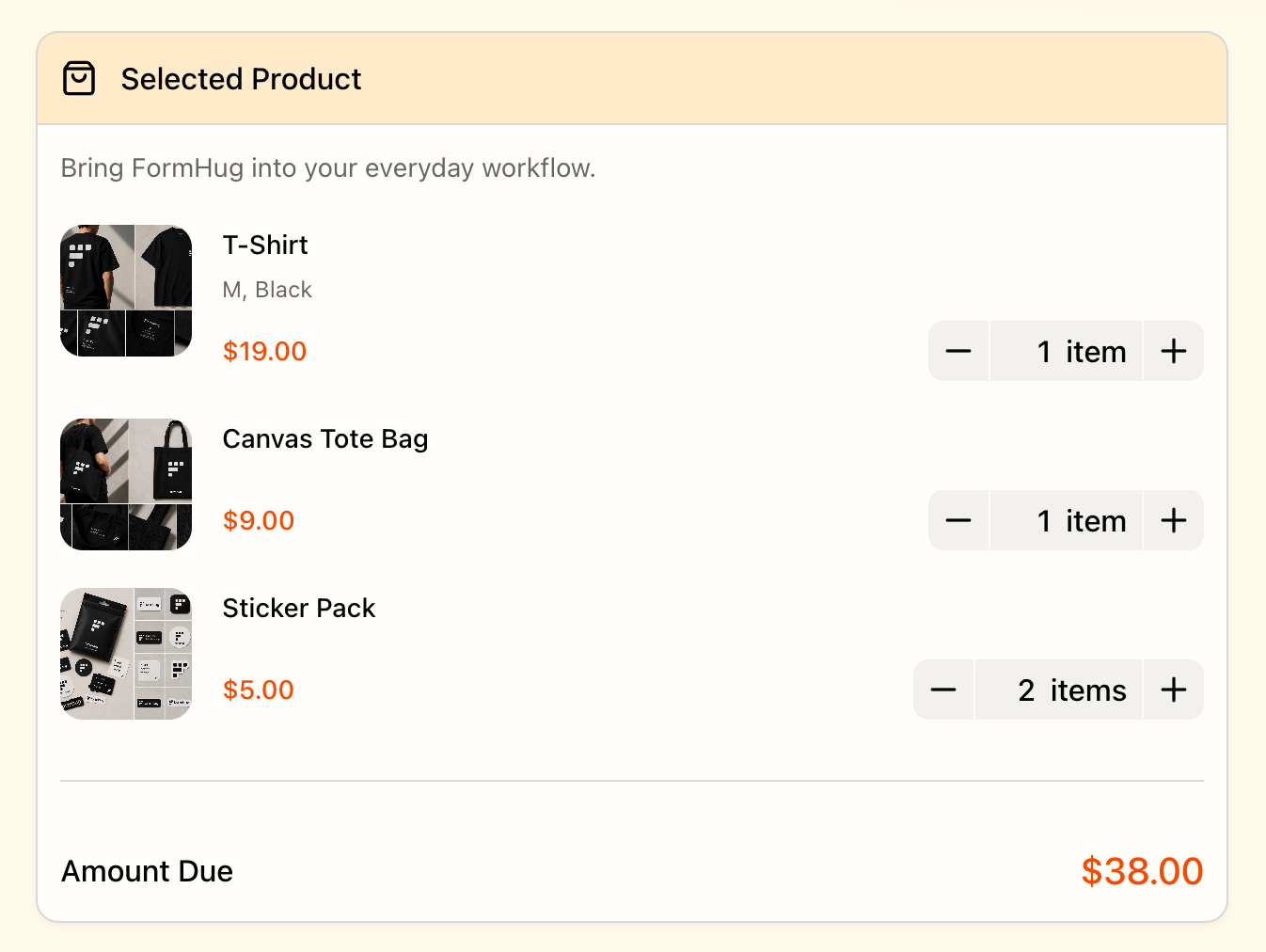Click the $9.00 price
The width and height of the screenshot is (1266, 952).
click(259, 520)
